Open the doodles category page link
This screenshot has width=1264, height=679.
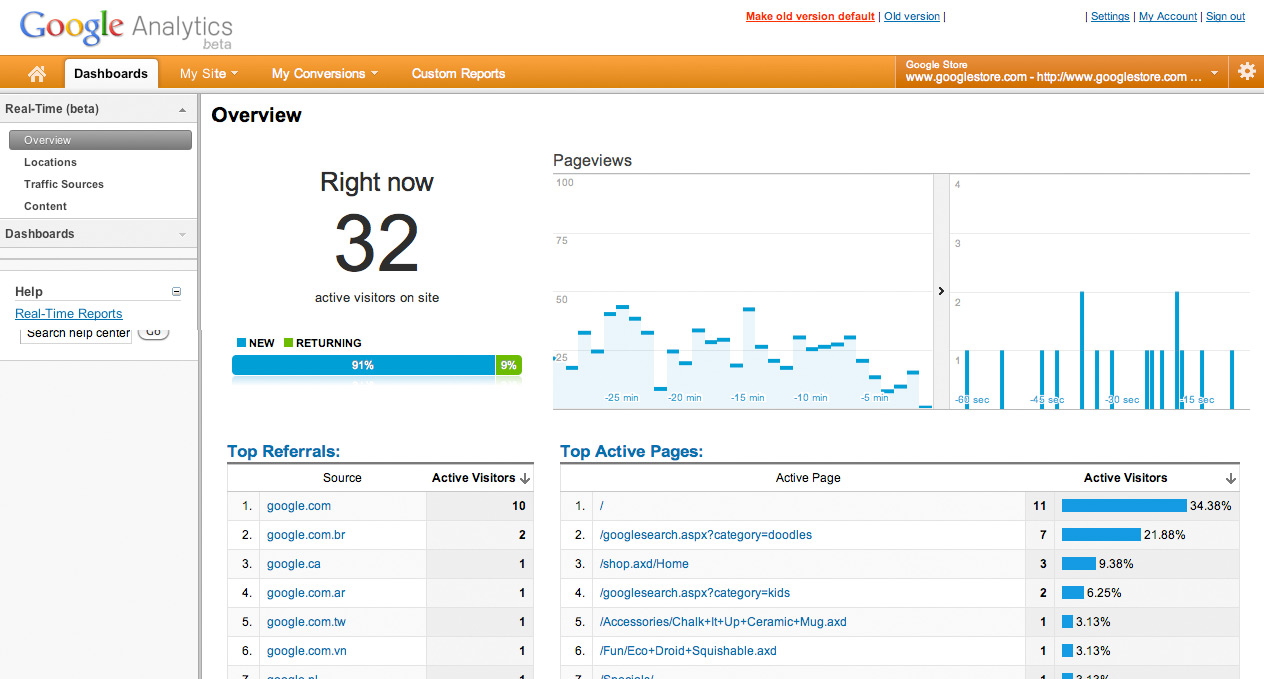706,535
